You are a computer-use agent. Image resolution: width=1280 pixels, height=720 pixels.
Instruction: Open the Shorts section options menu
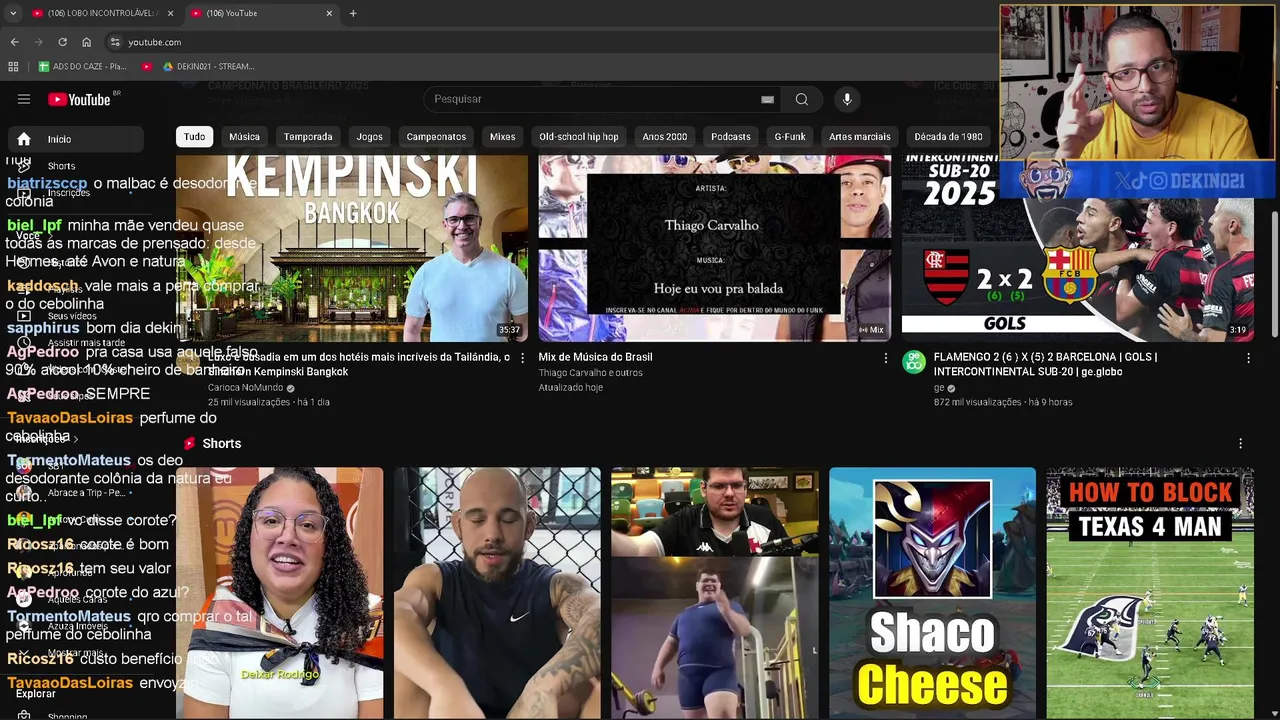(x=1240, y=443)
